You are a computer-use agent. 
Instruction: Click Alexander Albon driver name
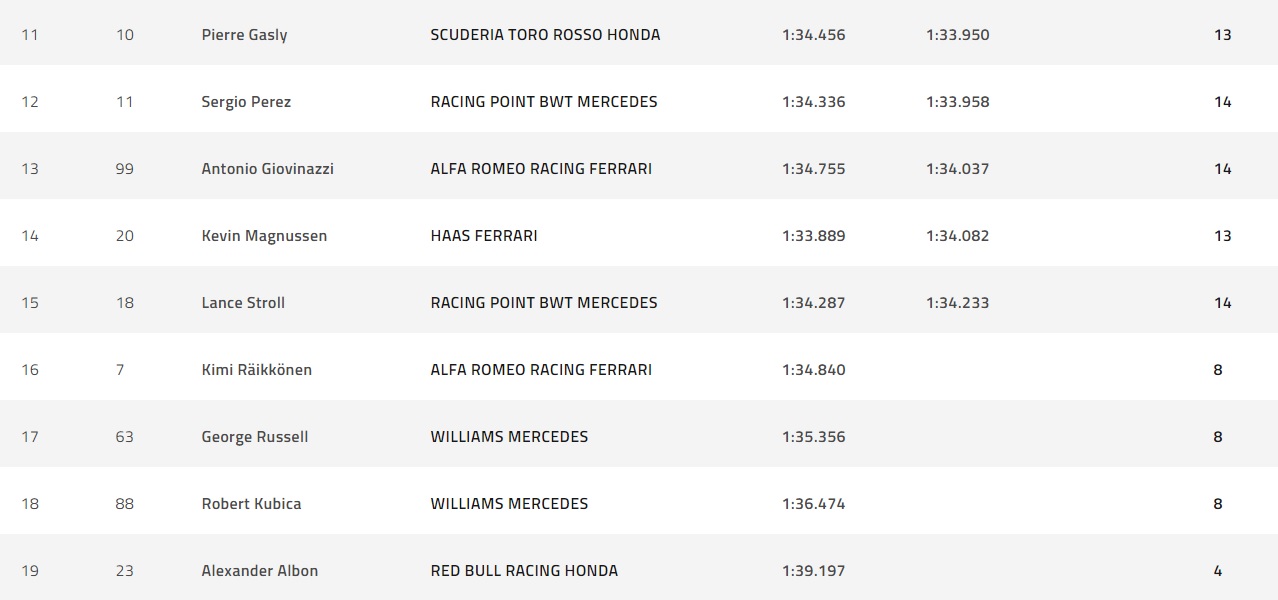click(259, 571)
